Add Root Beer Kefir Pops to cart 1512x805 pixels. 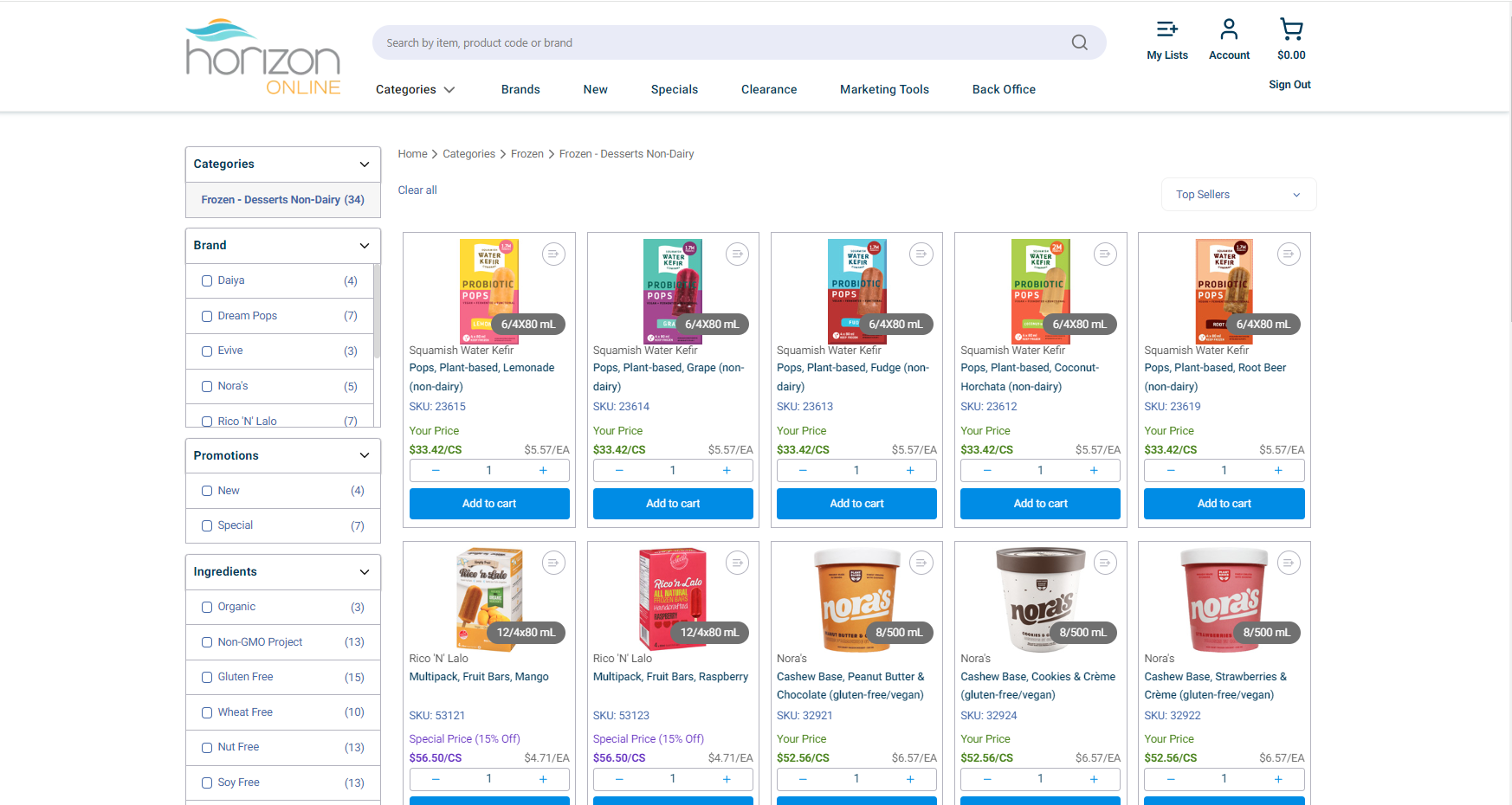tap(1224, 504)
